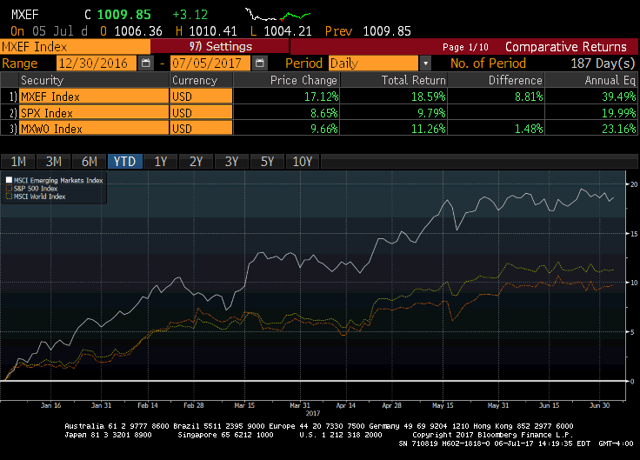The width and height of the screenshot is (640, 460).
Task: Expand the Period dropdown arrow
Action: tap(425, 63)
